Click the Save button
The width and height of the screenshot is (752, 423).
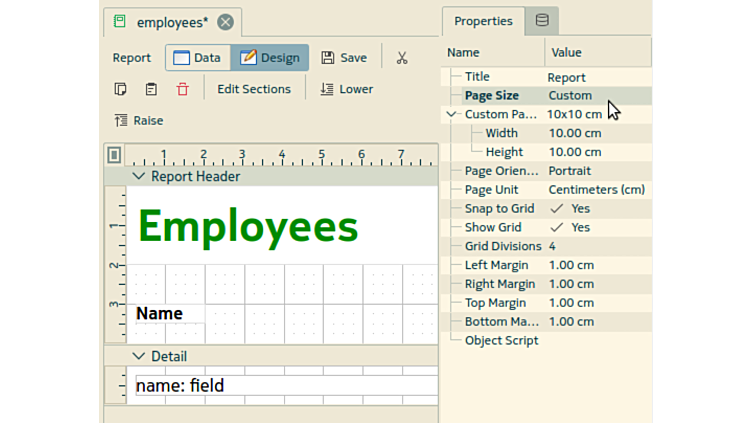(x=344, y=58)
